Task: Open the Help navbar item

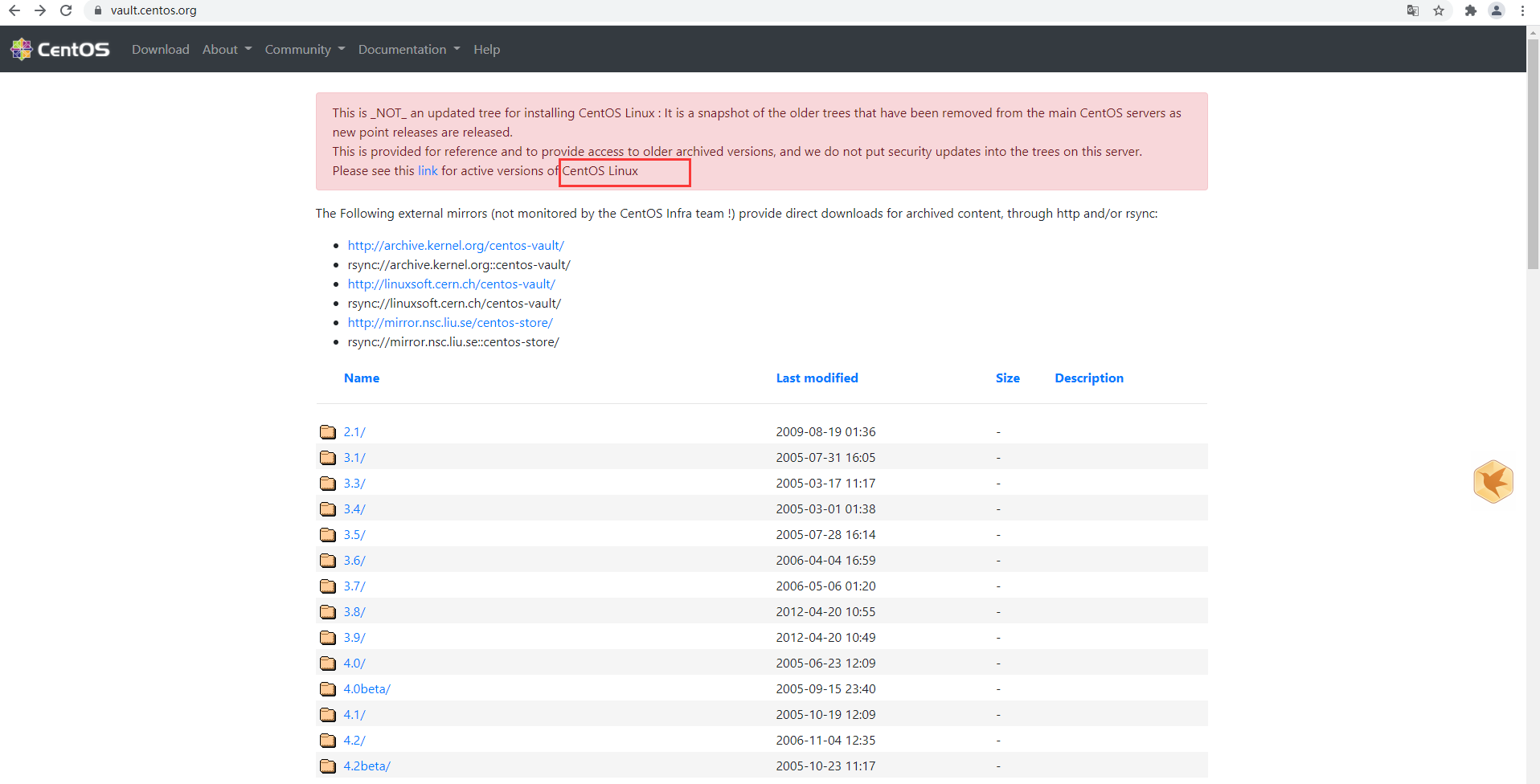Action: pyautogui.click(x=487, y=49)
